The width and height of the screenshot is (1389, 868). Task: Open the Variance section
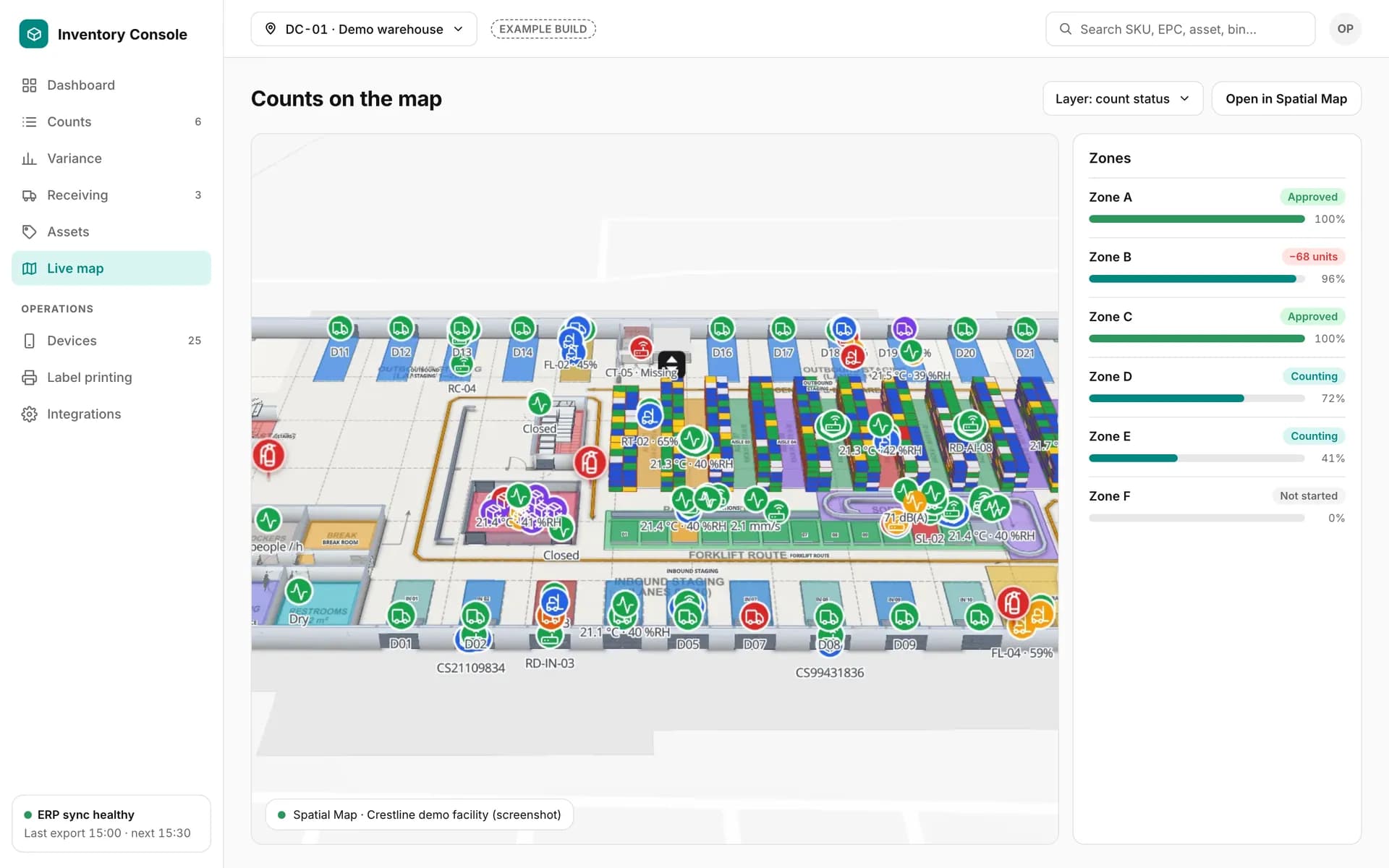pos(111,158)
